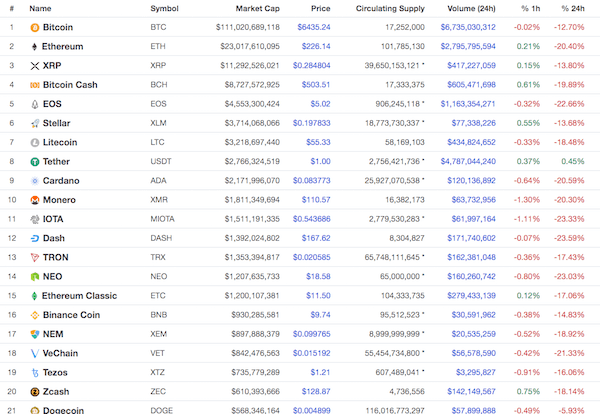Open TRON volume $162,381,048 link
Viewport: 600px width, 414px height.
click(471, 257)
